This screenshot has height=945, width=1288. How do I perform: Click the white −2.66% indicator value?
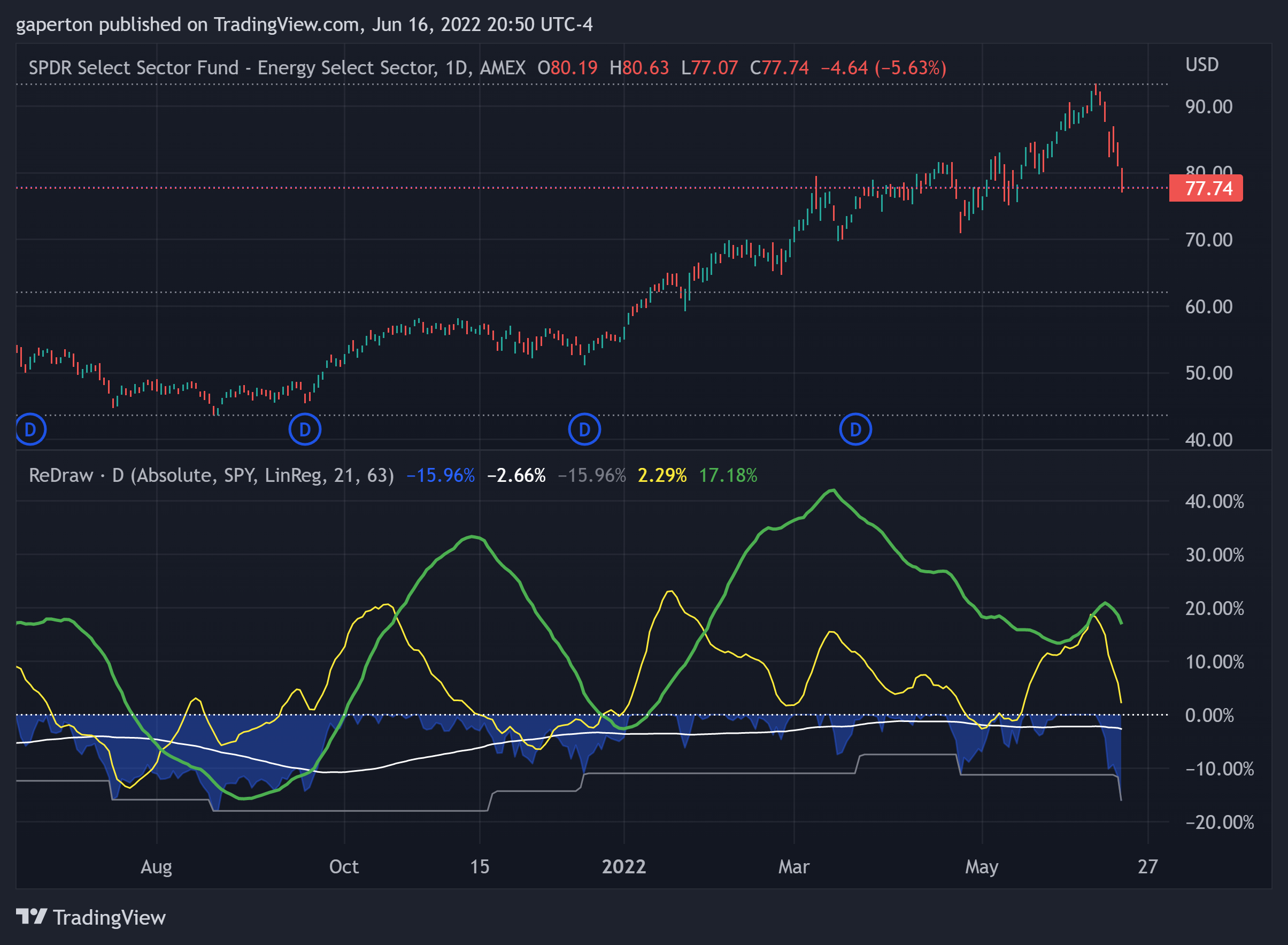pos(516,475)
